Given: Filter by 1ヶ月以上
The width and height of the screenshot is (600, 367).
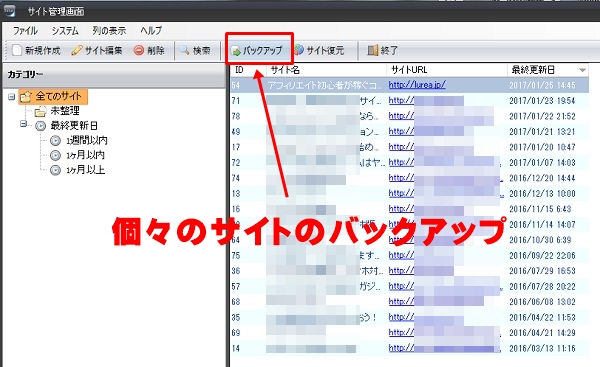Looking at the screenshot, I should click(x=85, y=170).
